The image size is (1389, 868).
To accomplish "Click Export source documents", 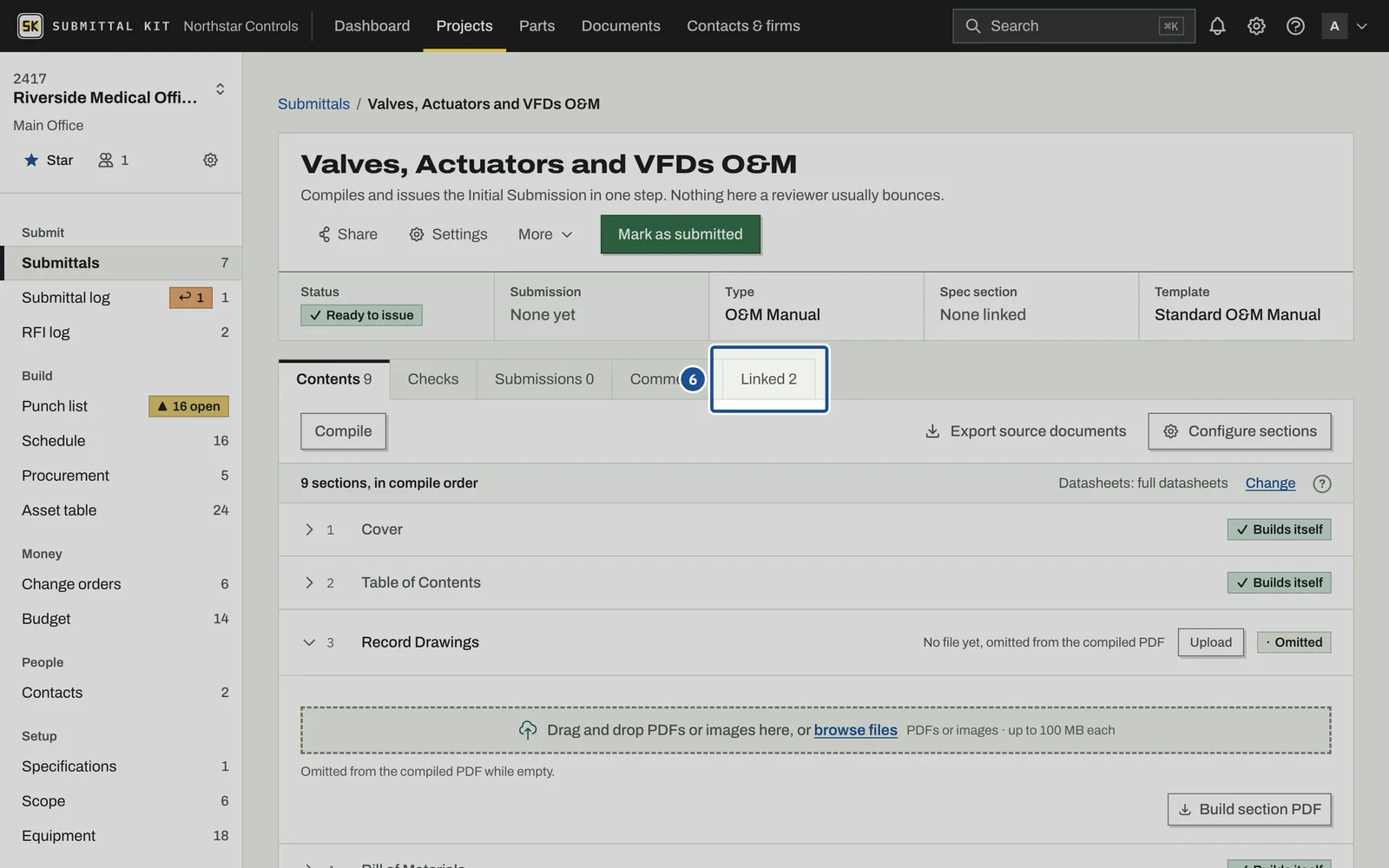I will (x=1025, y=431).
